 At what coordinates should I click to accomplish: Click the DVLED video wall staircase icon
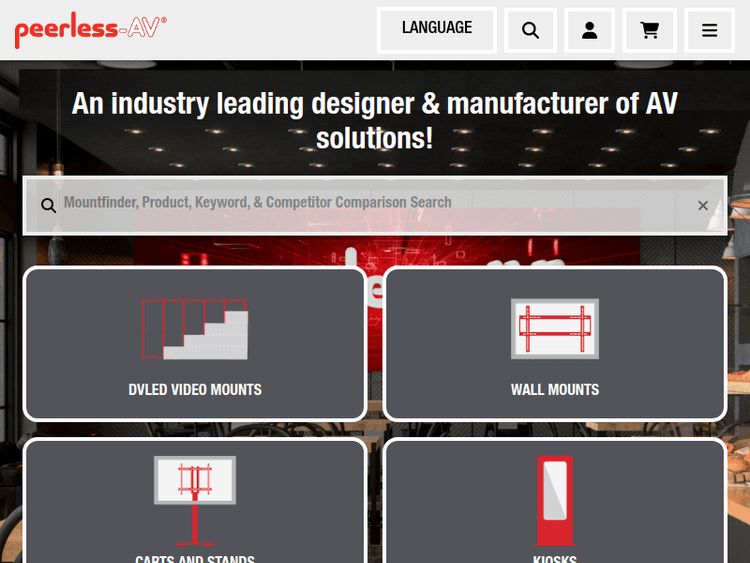[194, 328]
